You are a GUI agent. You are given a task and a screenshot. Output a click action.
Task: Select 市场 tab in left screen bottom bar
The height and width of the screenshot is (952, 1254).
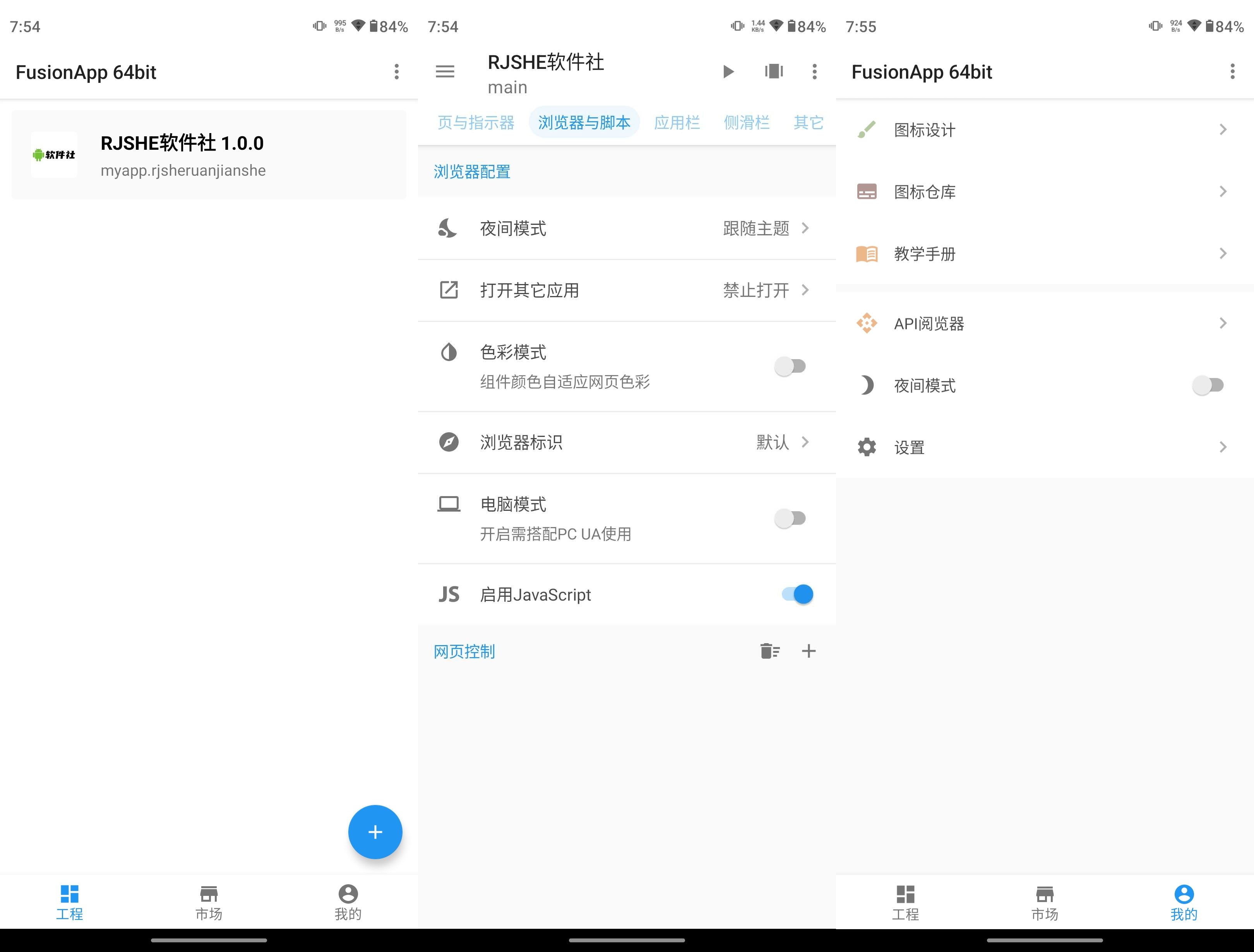(x=209, y=902)
